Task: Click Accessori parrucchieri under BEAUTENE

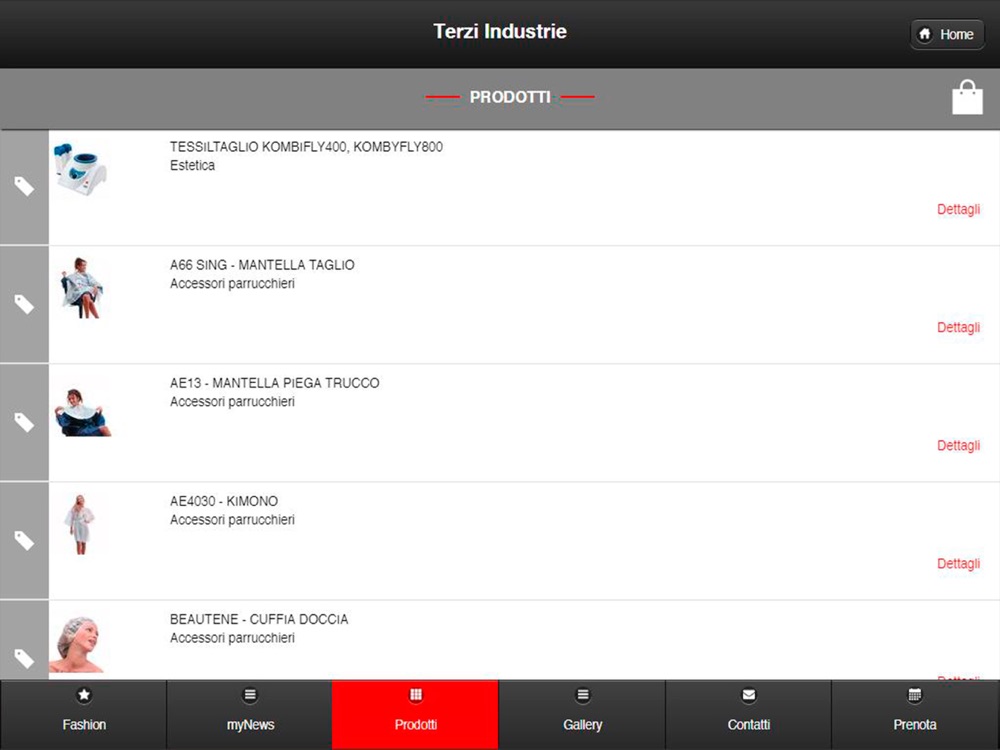Action: pyautogui.click(x=232, y=637)
